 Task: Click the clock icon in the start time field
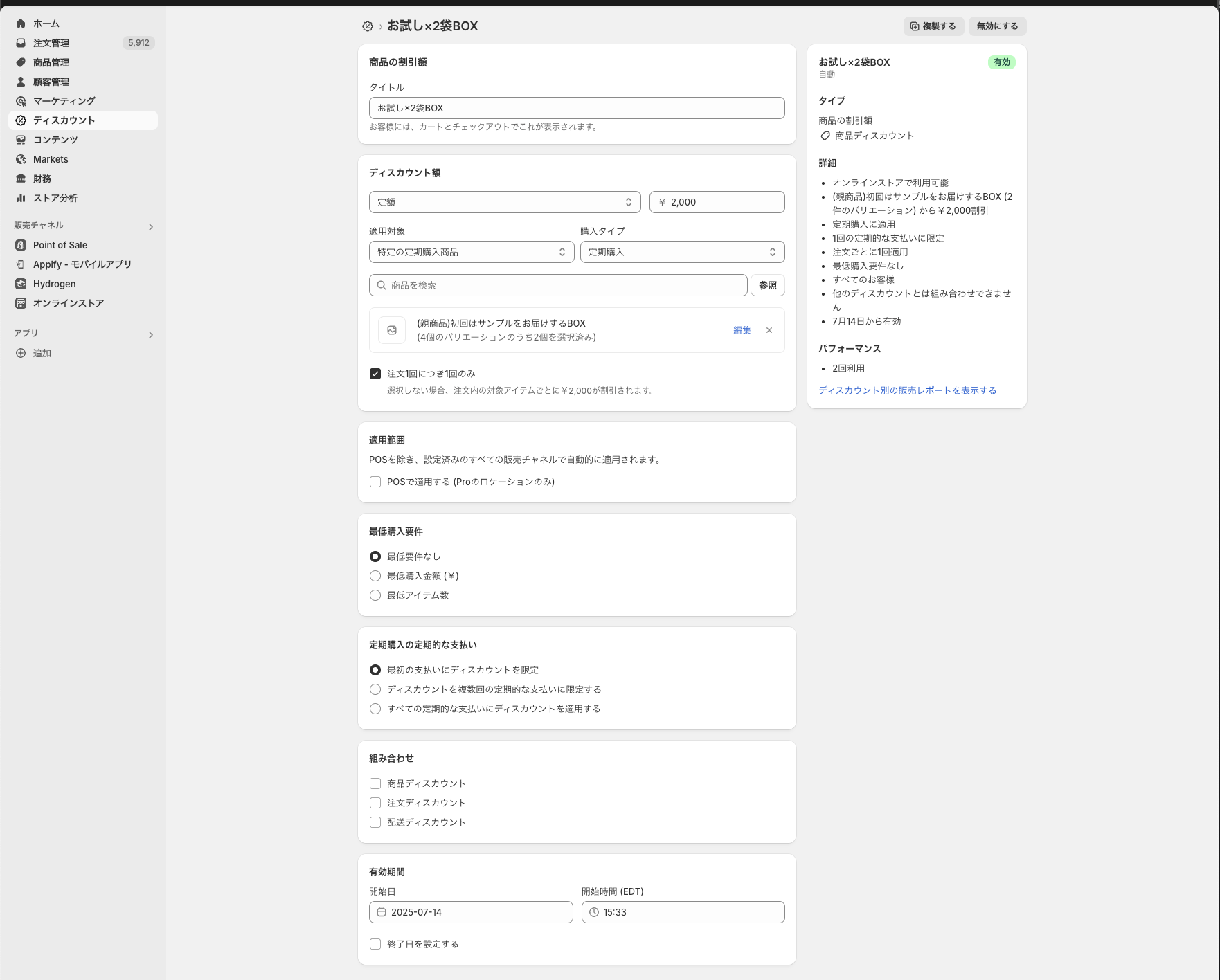[594, 912]
